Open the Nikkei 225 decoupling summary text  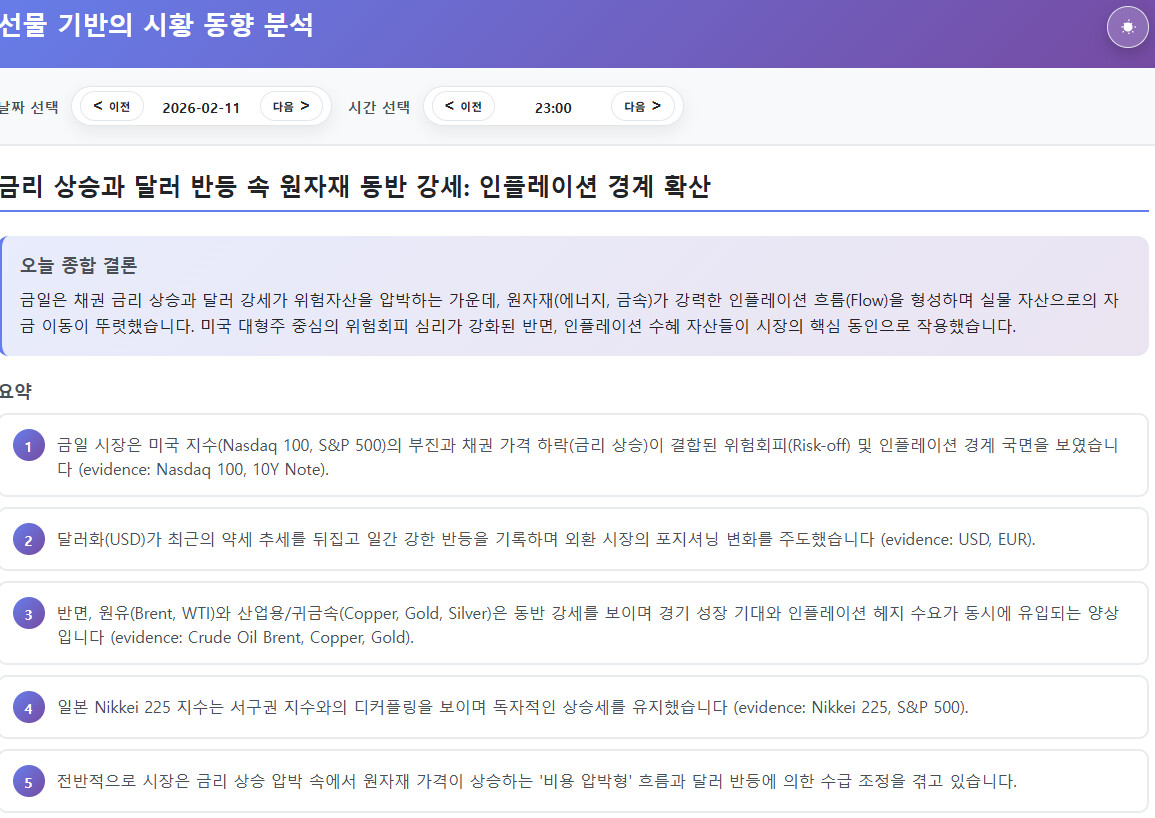[512, 708]
